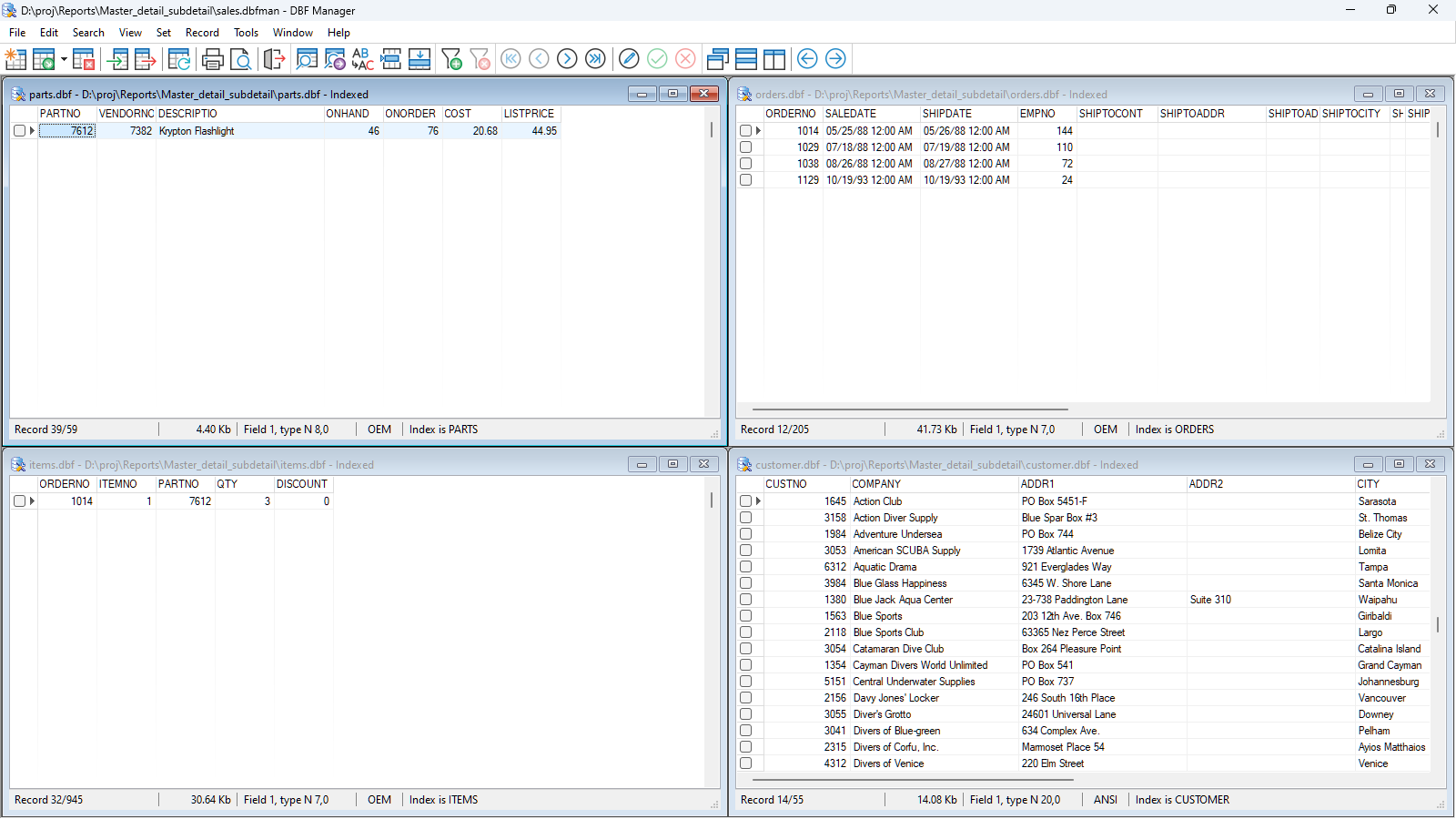
Task: Click the Find and Replace AB-AC icon
Action: [362, 59]
